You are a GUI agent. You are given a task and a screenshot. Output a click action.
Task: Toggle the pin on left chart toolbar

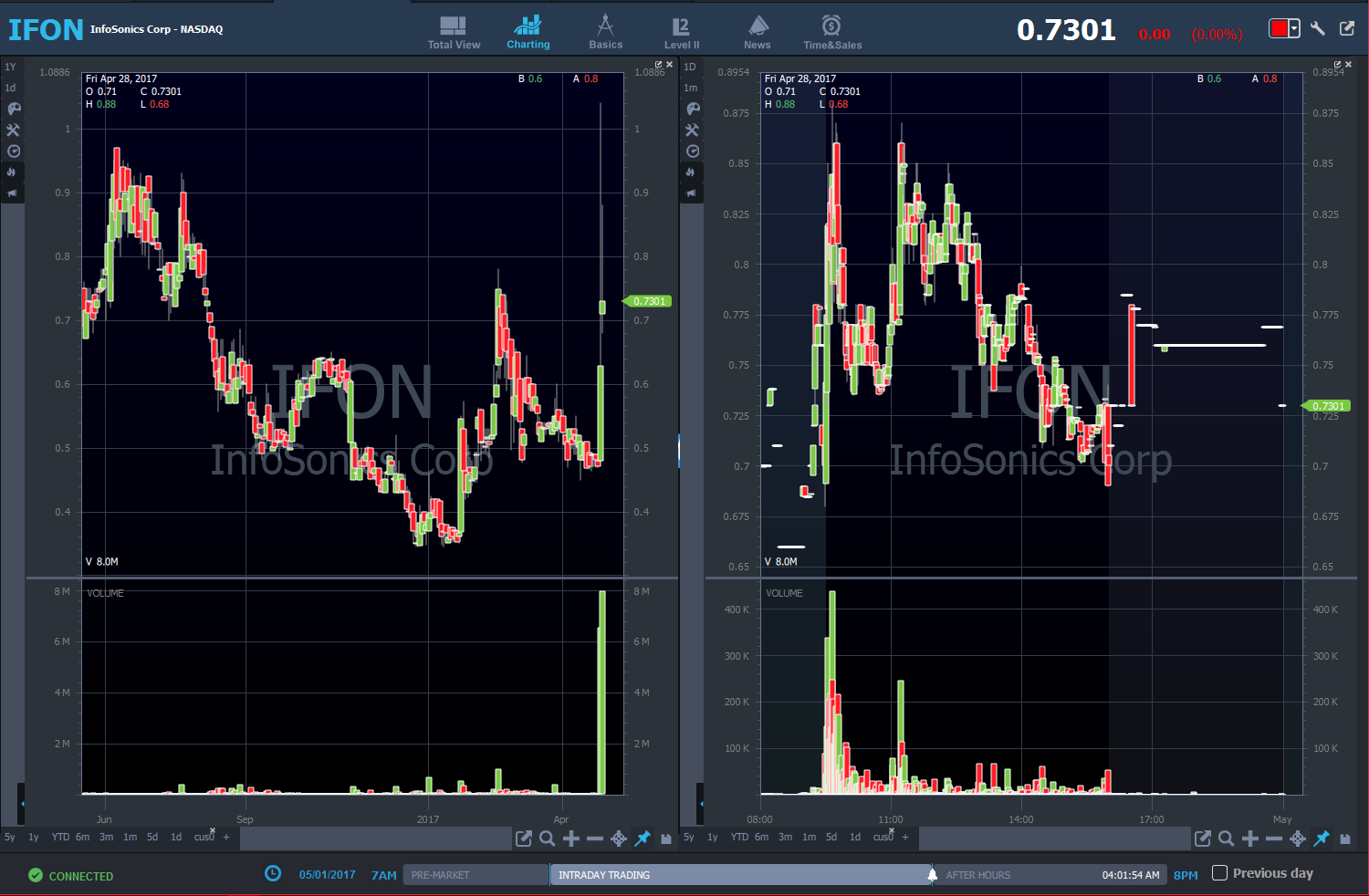(x=643, y=839)
